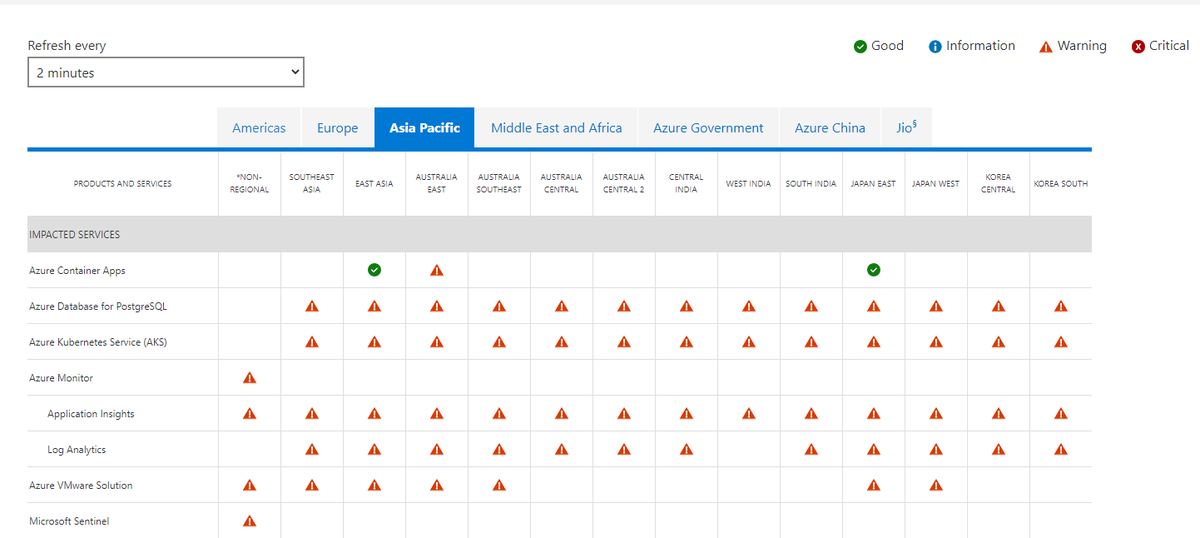Click the Microsoft Sentinel row label
Screen dimensions: 1200x538
[69, 521]
